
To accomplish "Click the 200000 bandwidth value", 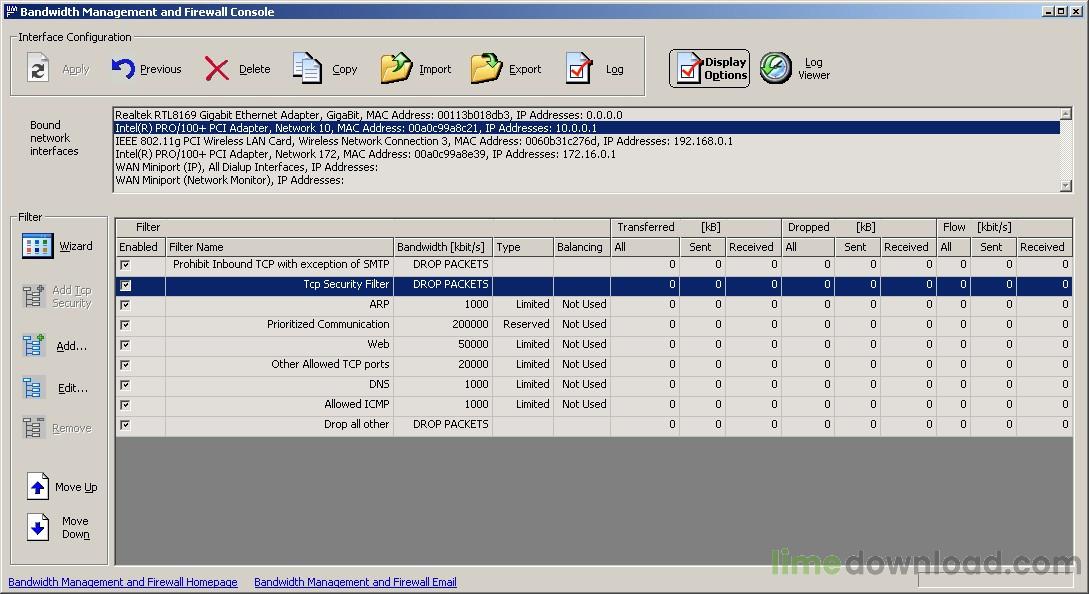I will [x=470, y=324].
